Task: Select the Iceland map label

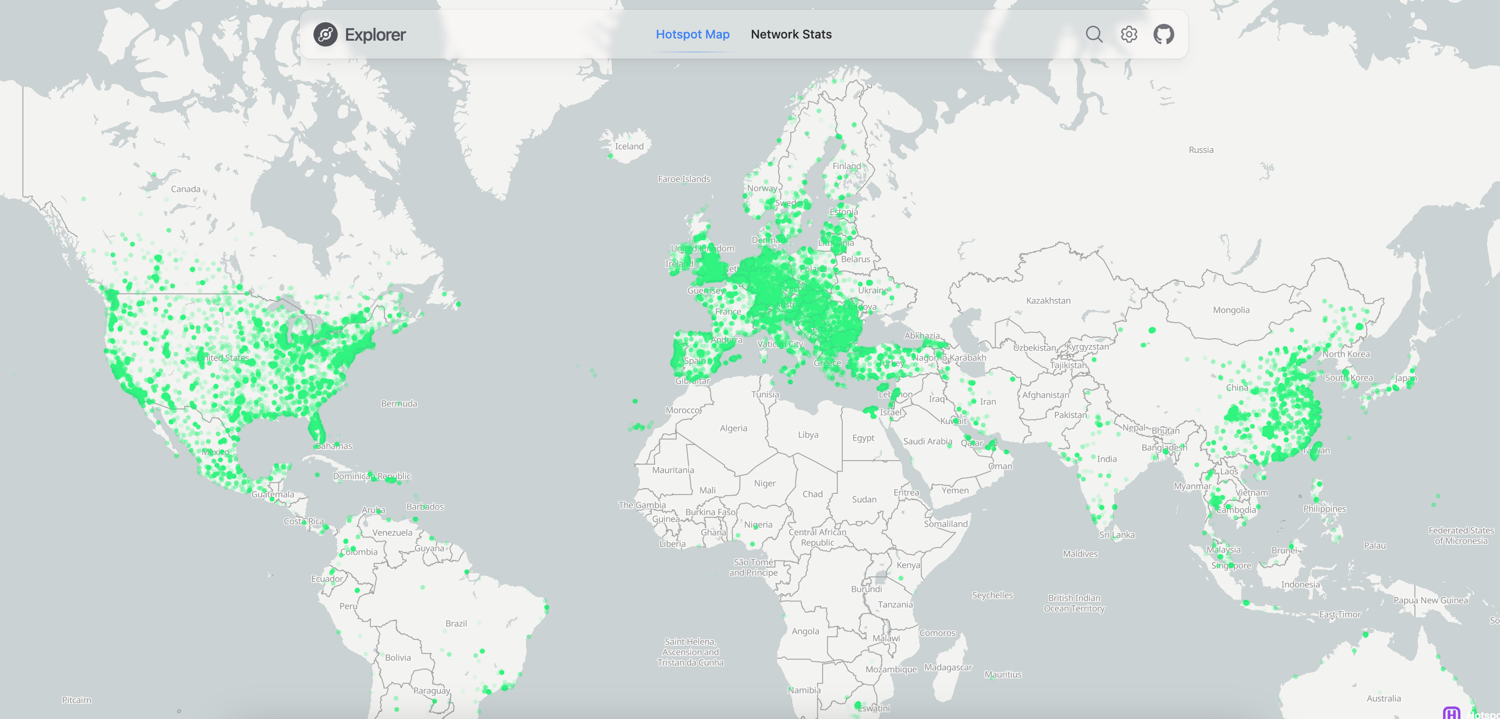Action: 629,146
